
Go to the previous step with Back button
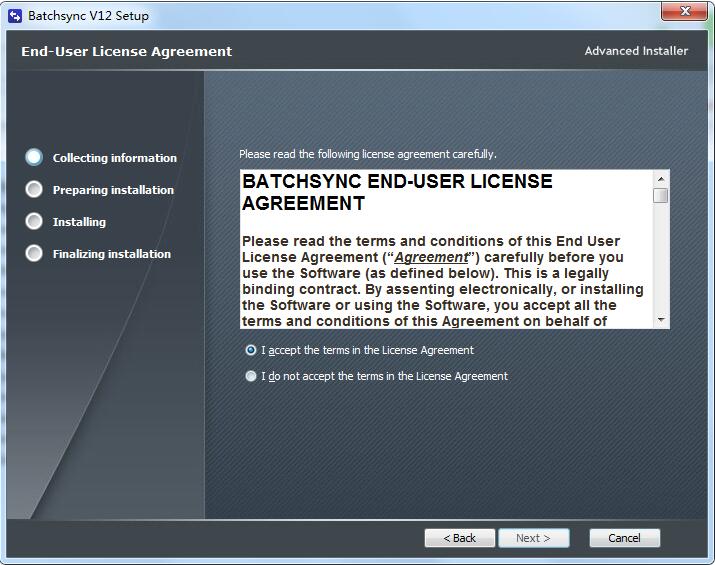tap(460, 538)
